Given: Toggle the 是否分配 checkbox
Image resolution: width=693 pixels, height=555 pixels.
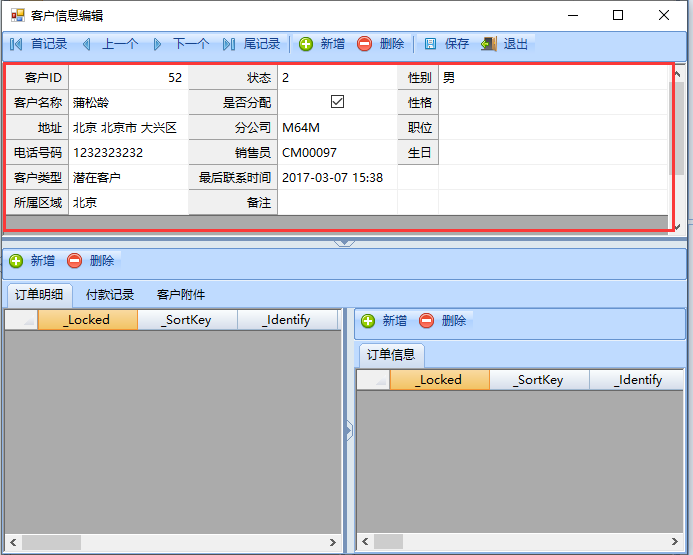Looking at the screenshot, I should pyautogui.click(x=337, y=102).
